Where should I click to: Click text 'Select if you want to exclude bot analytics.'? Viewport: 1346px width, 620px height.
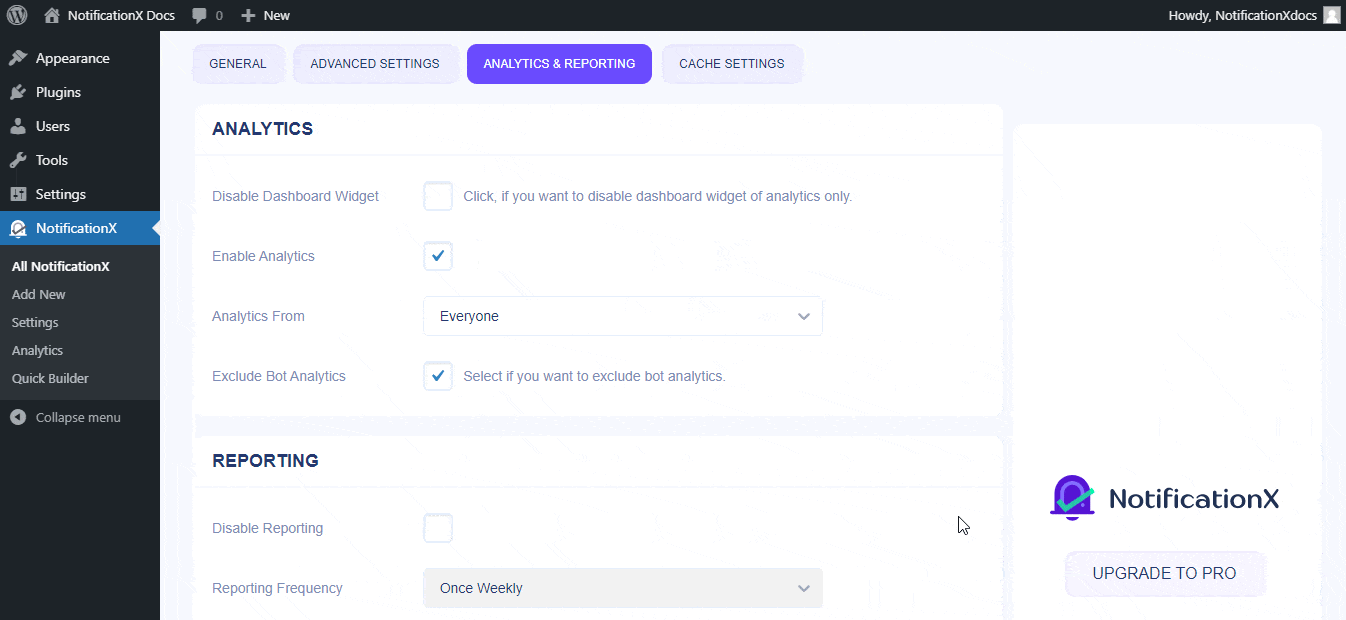(595, 376)
